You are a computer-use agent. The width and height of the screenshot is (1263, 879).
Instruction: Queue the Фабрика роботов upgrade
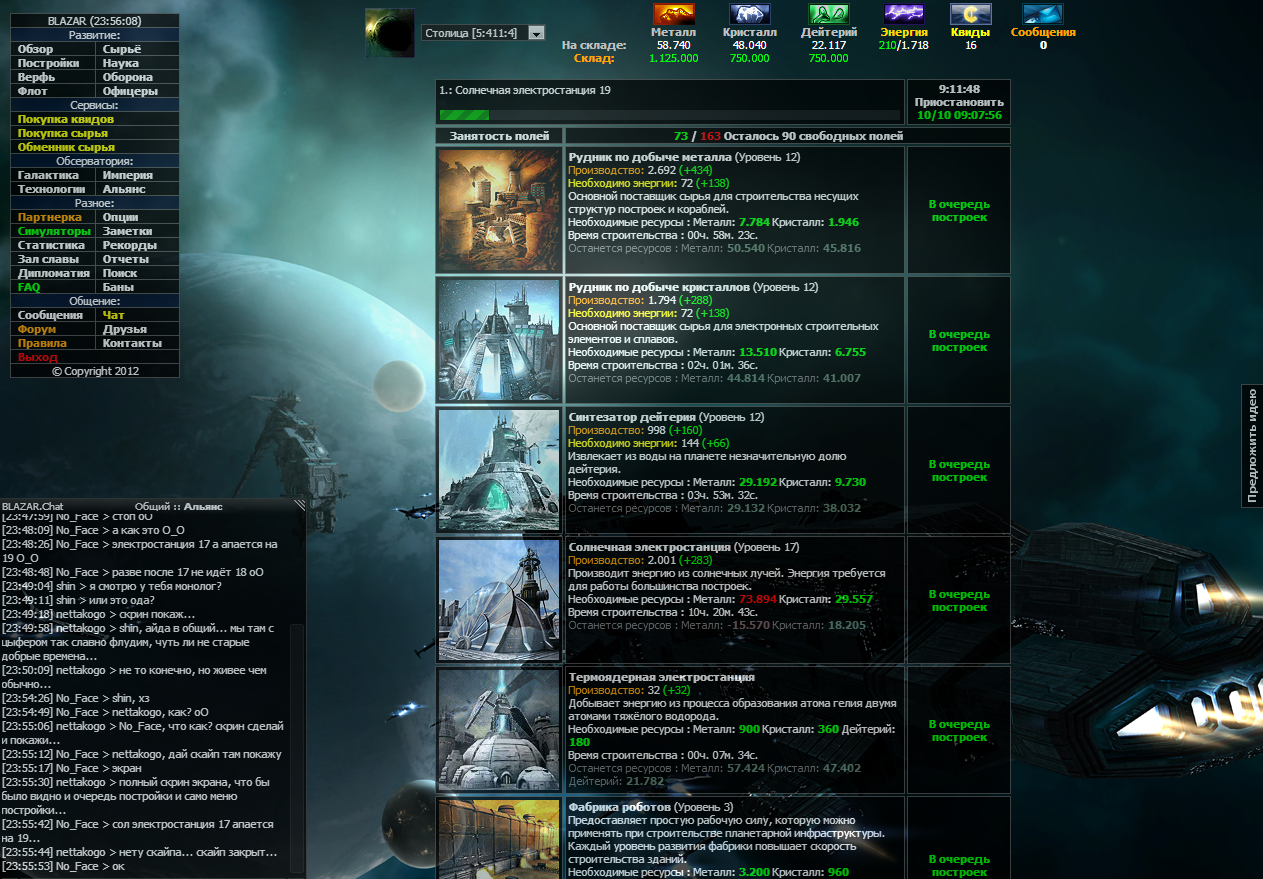point(959,865)
